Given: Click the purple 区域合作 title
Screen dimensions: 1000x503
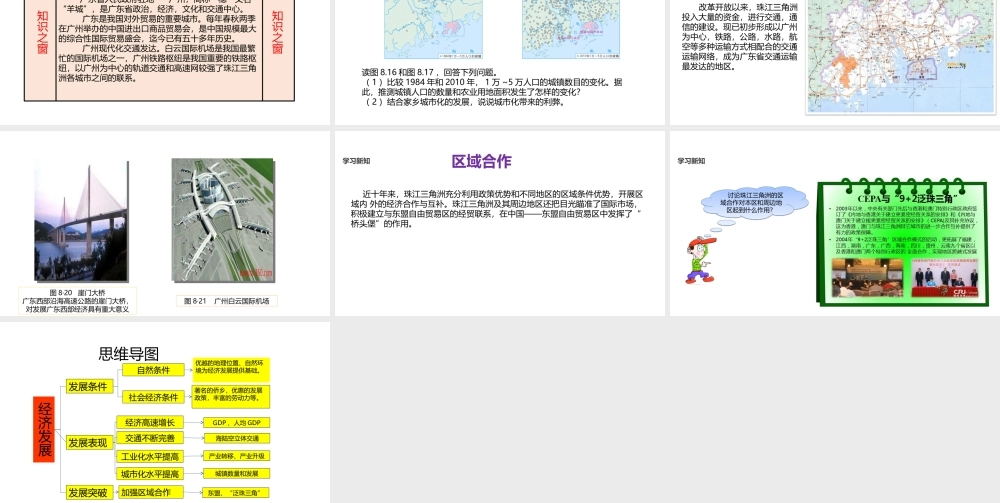Looking at the screenshot, I should click(482, 161).
